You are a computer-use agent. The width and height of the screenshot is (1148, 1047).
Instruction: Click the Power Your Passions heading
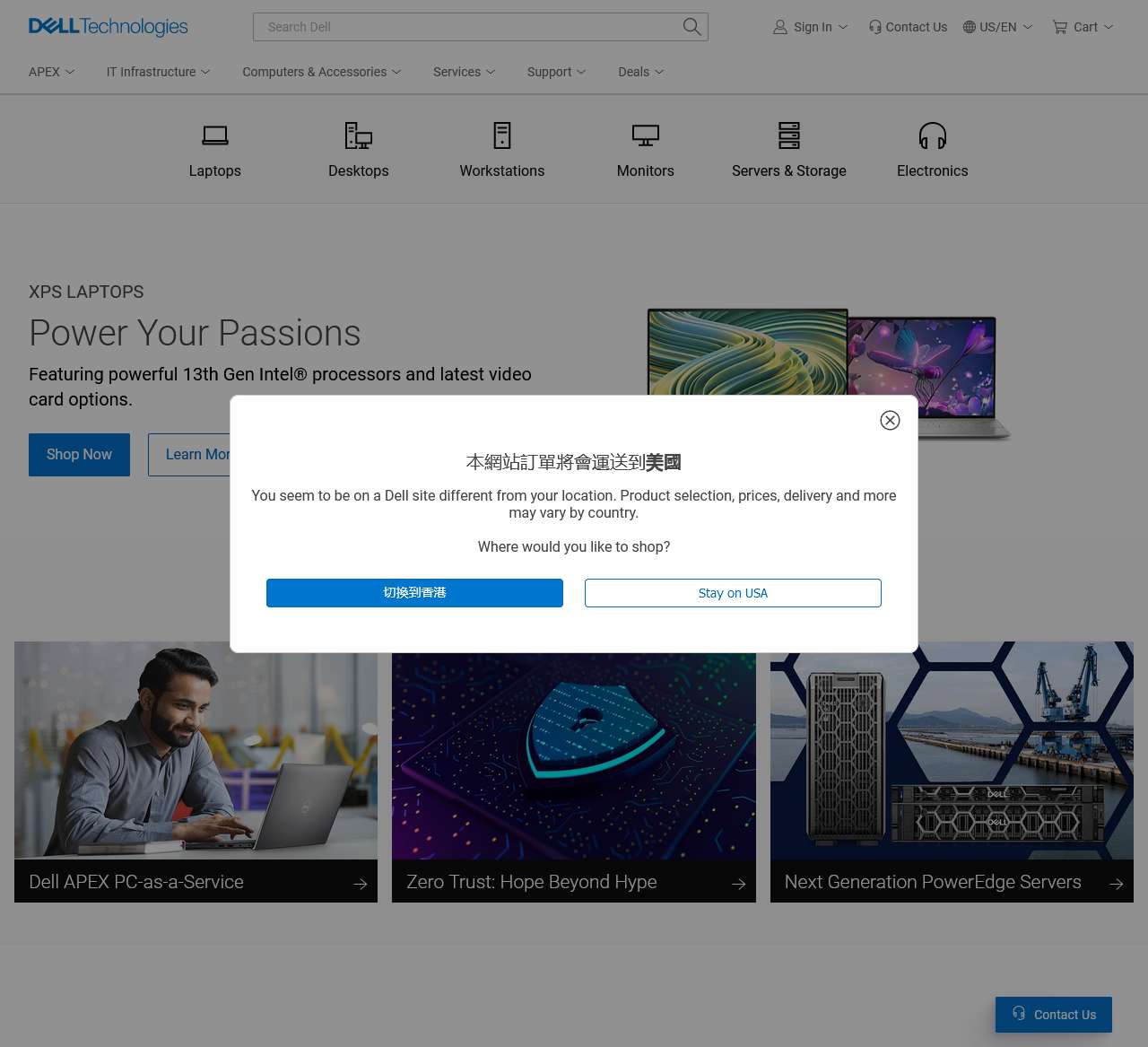click(195, 333)
